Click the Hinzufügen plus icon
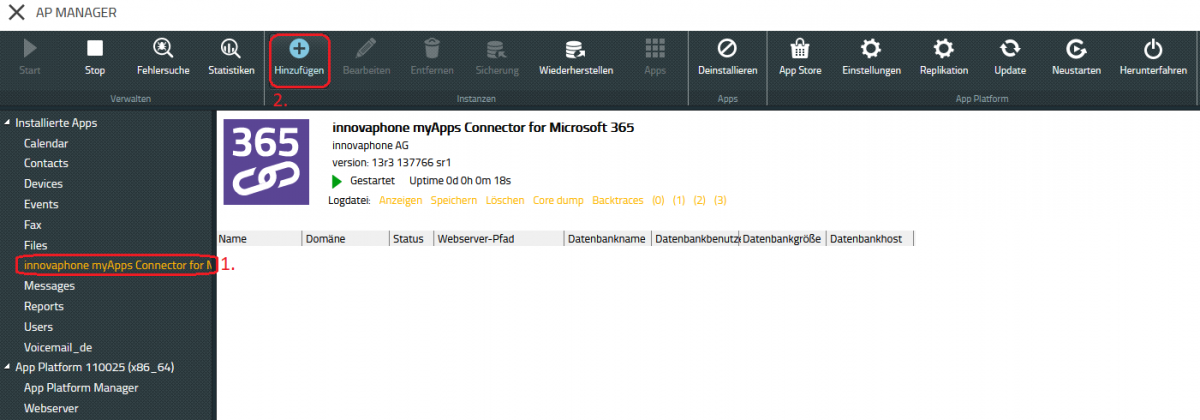This screenshot has width=1200, height=420. coord(299,48)
